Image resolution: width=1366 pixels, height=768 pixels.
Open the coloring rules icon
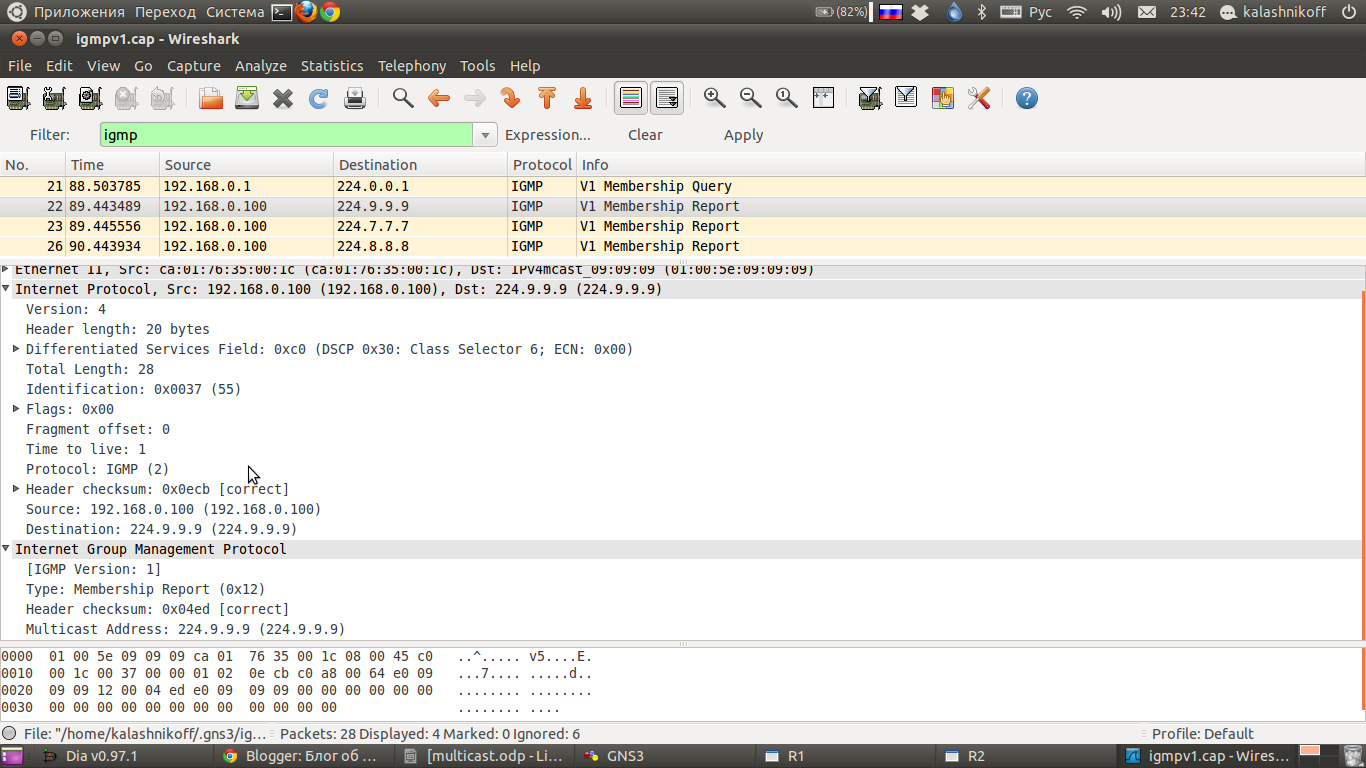[x=942, y=98]
